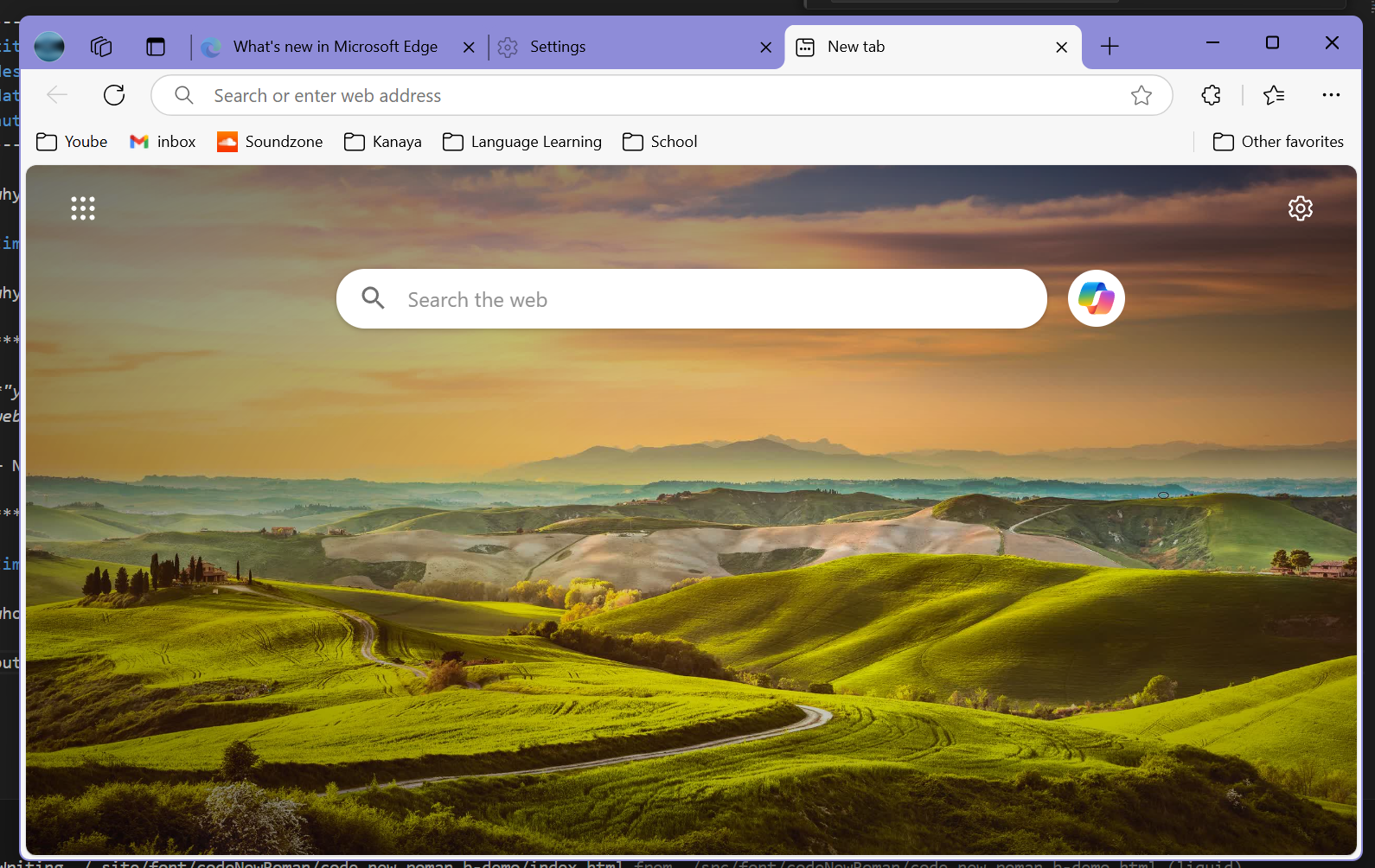Screen dimensions: 1375x868
Task: Expand the School favorites folder
Action: pyautogui.click(x=660, y=142)
